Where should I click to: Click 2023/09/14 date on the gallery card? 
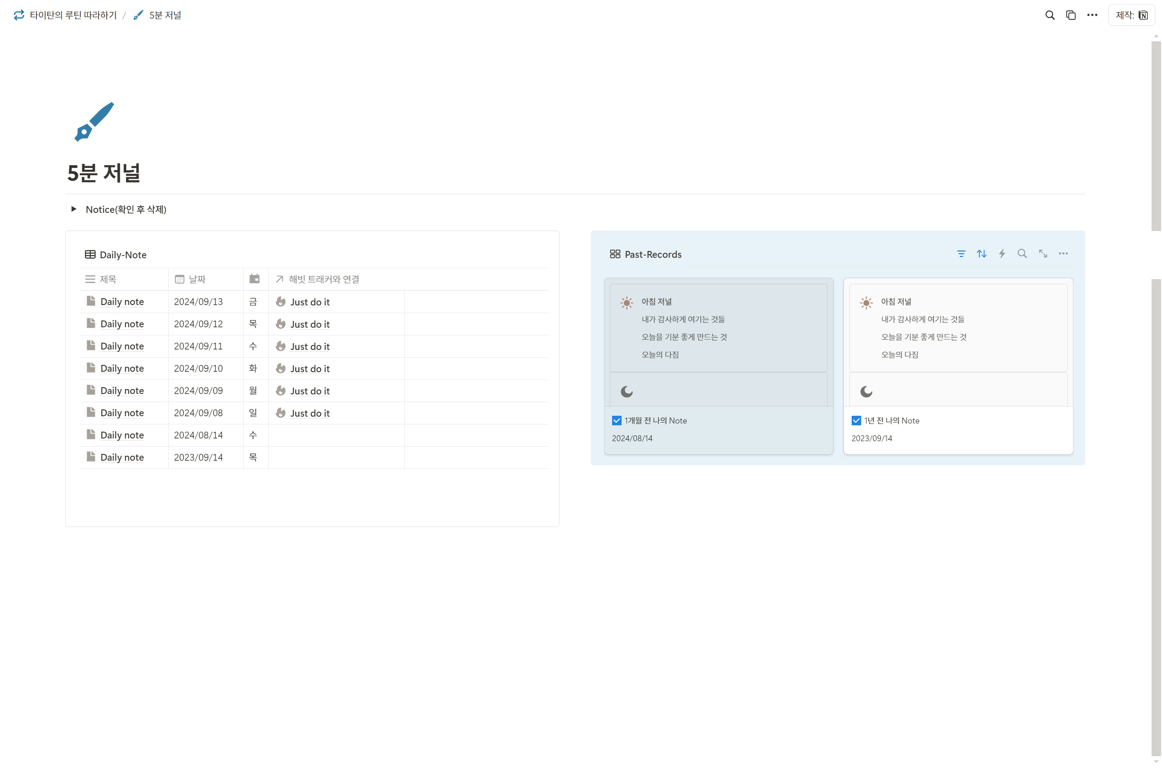[x=872, y=438]
